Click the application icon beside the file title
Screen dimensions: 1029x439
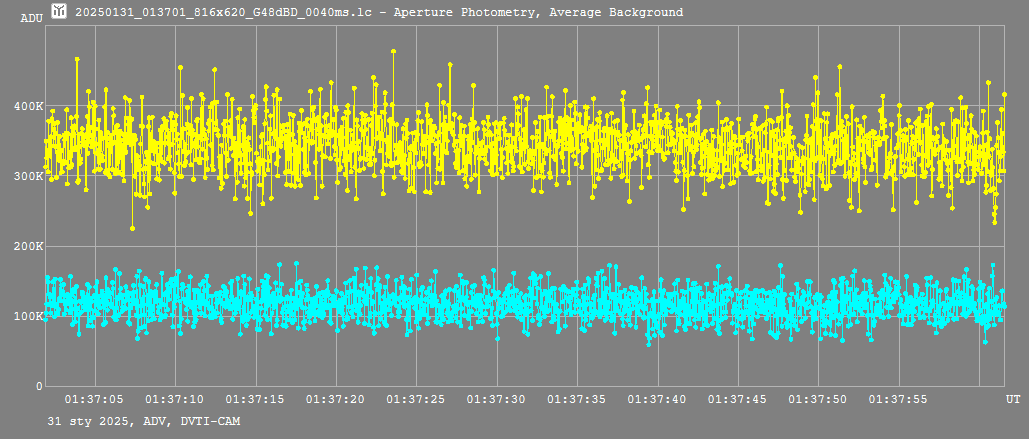pyautogui.click(x=60, y=10)
